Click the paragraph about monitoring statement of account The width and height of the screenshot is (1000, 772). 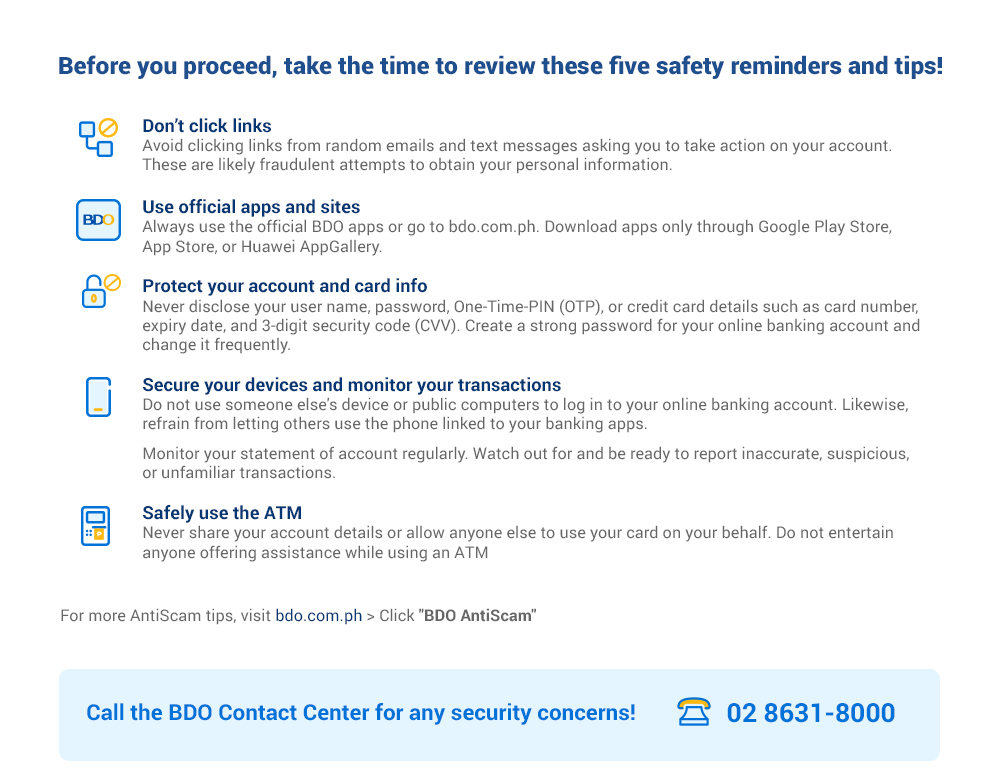[x=526, y=463]
